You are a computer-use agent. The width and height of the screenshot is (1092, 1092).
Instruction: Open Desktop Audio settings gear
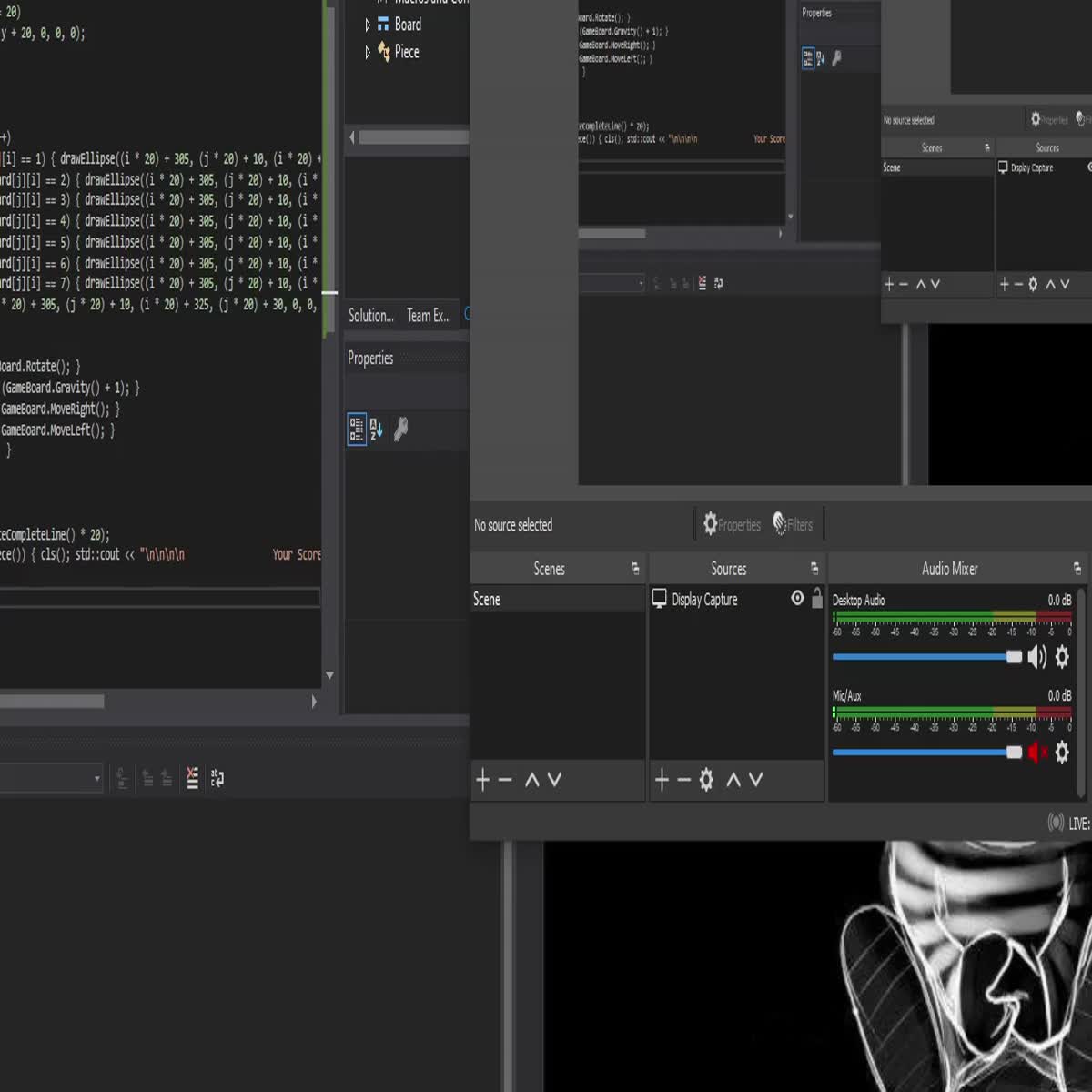point(1062,656)
